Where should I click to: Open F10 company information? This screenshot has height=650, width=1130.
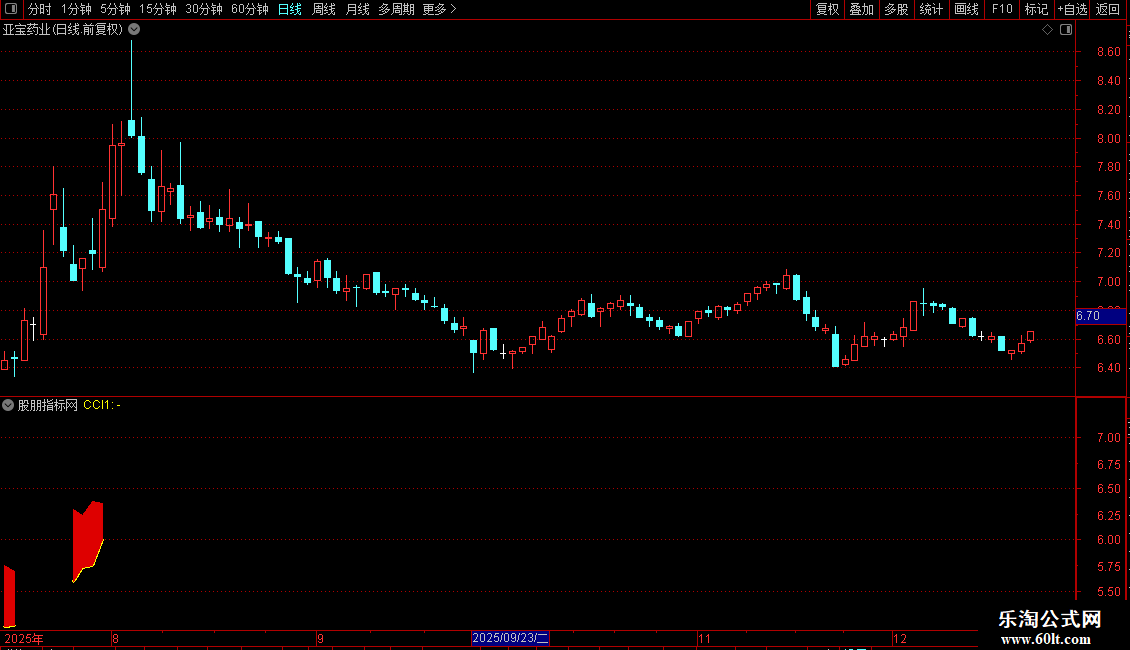pos(1002,9)
